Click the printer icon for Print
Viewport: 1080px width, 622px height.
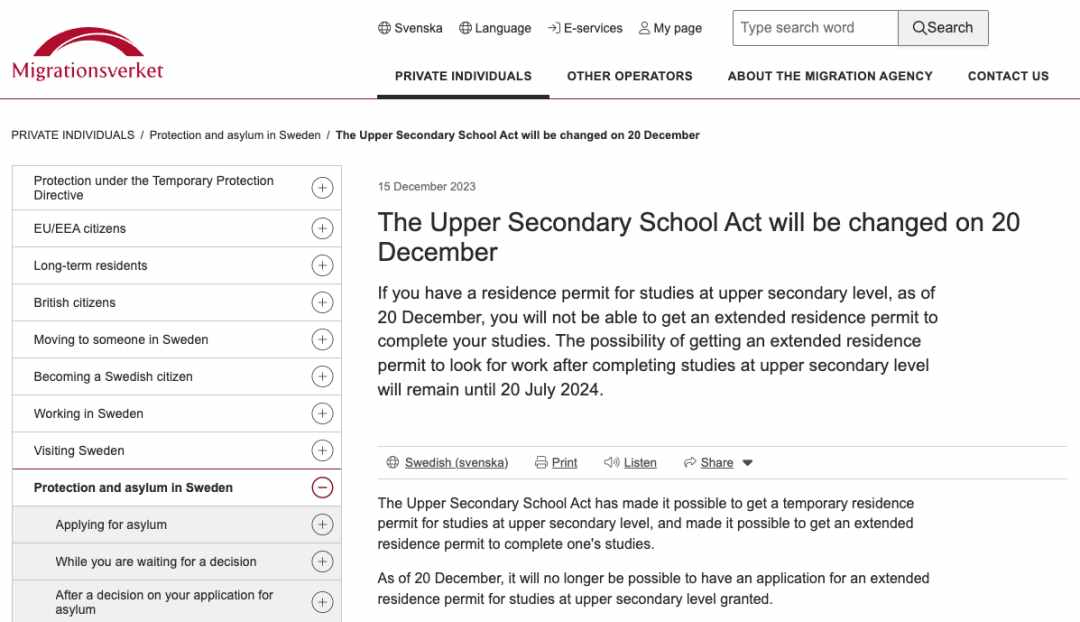click(541, 463)
